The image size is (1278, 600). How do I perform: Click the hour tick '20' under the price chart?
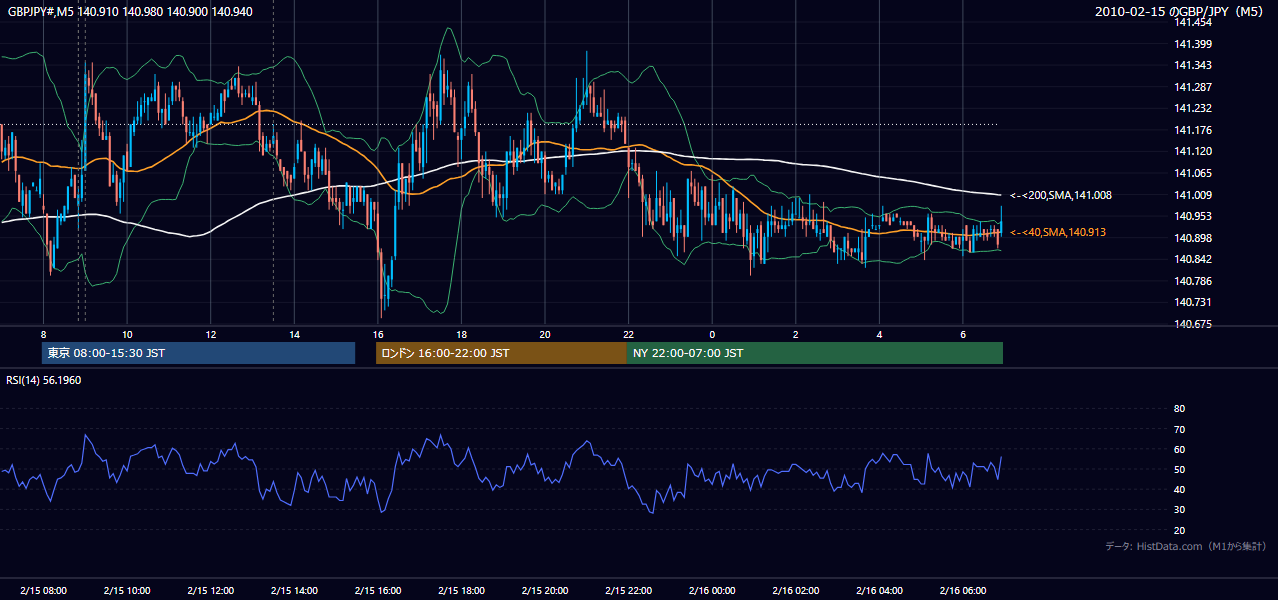click(x=544, y=334)
